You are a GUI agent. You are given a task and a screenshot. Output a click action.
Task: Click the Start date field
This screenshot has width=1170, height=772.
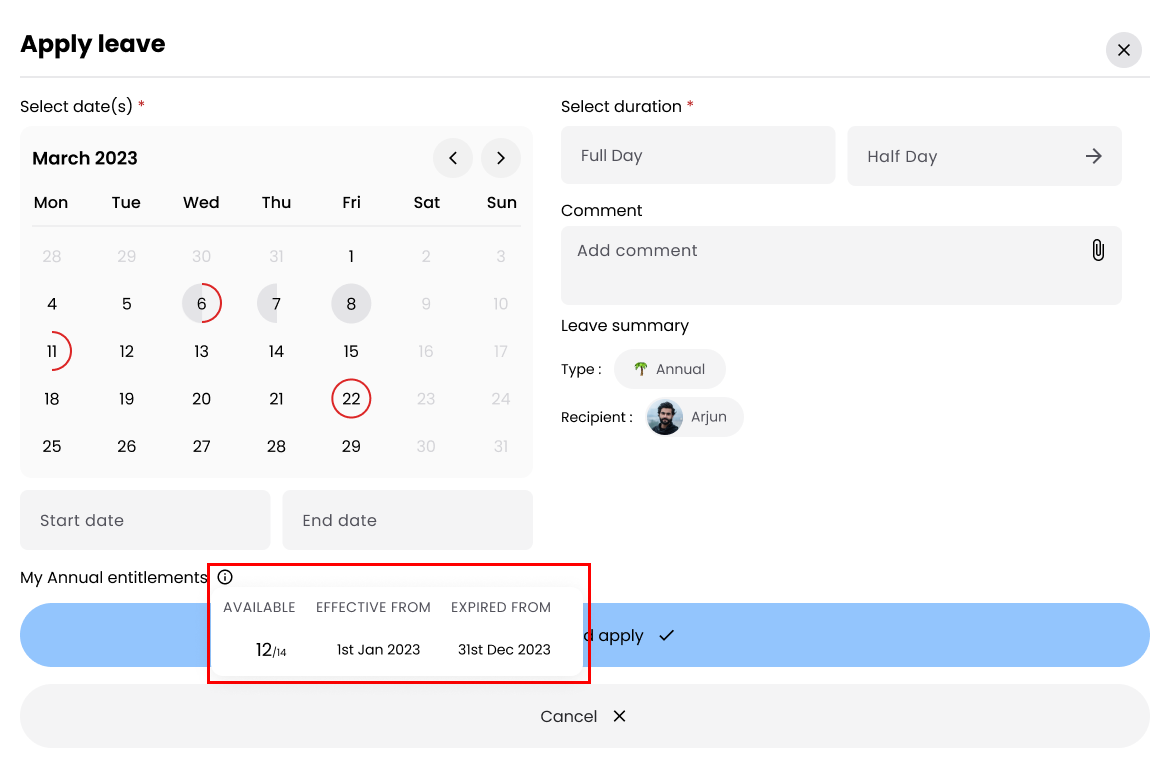point(145,520)
